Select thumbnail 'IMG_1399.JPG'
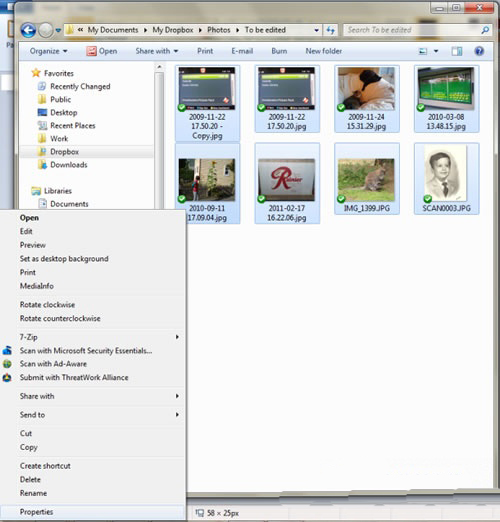The image size is (500, 522). click(x=366, y=179)
